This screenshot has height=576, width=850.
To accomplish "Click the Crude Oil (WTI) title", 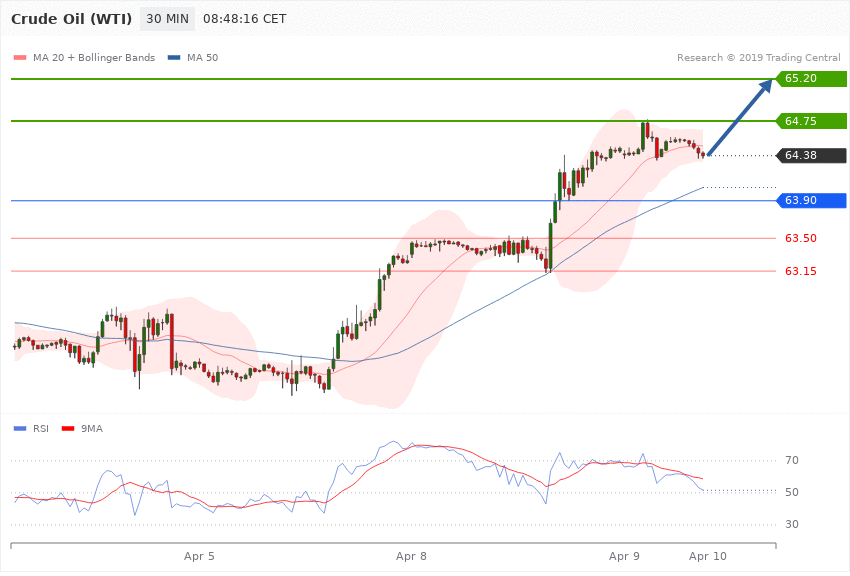I will (72, 19).
